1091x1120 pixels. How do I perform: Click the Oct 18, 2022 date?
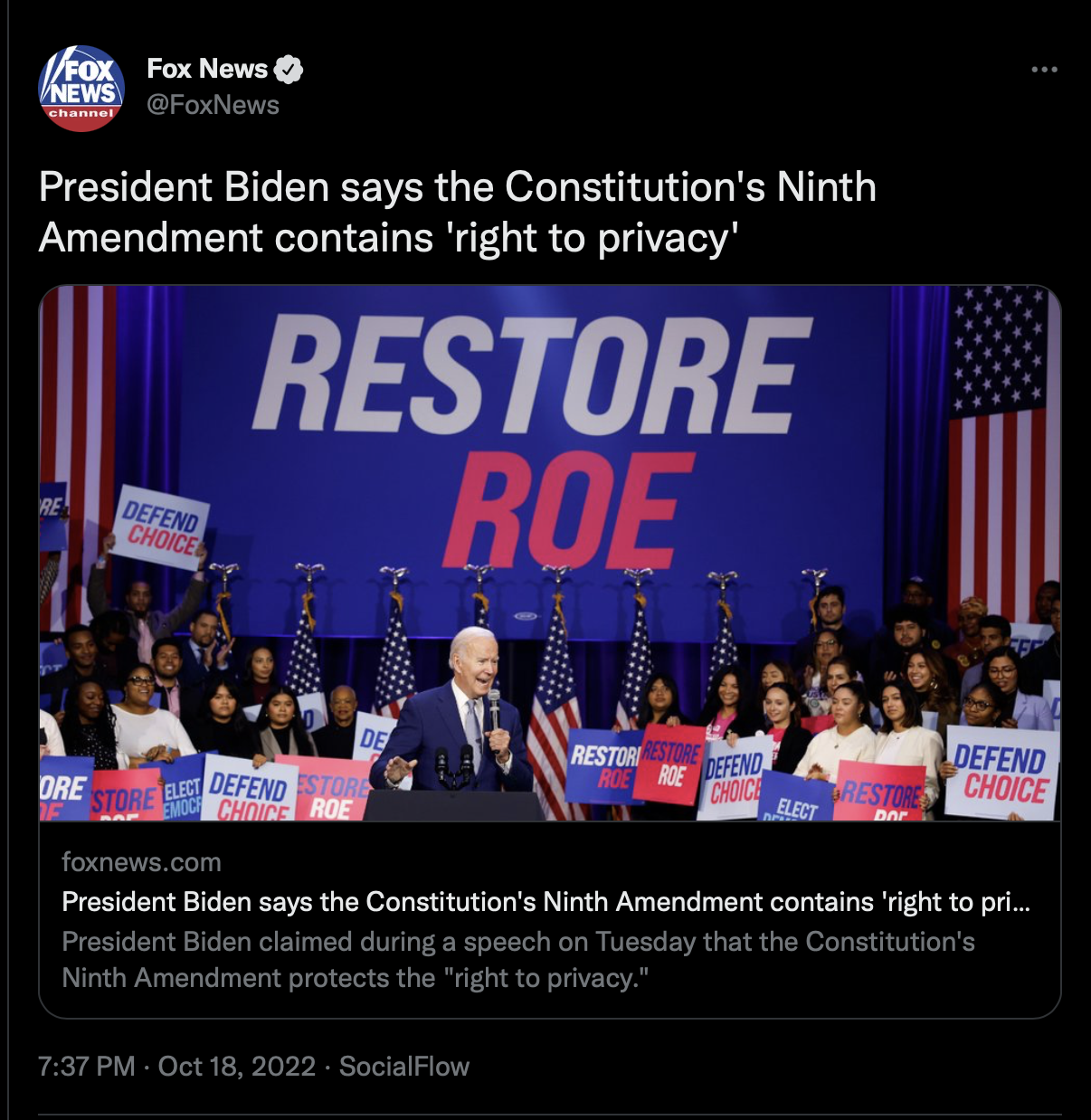tap(237, 1067)
